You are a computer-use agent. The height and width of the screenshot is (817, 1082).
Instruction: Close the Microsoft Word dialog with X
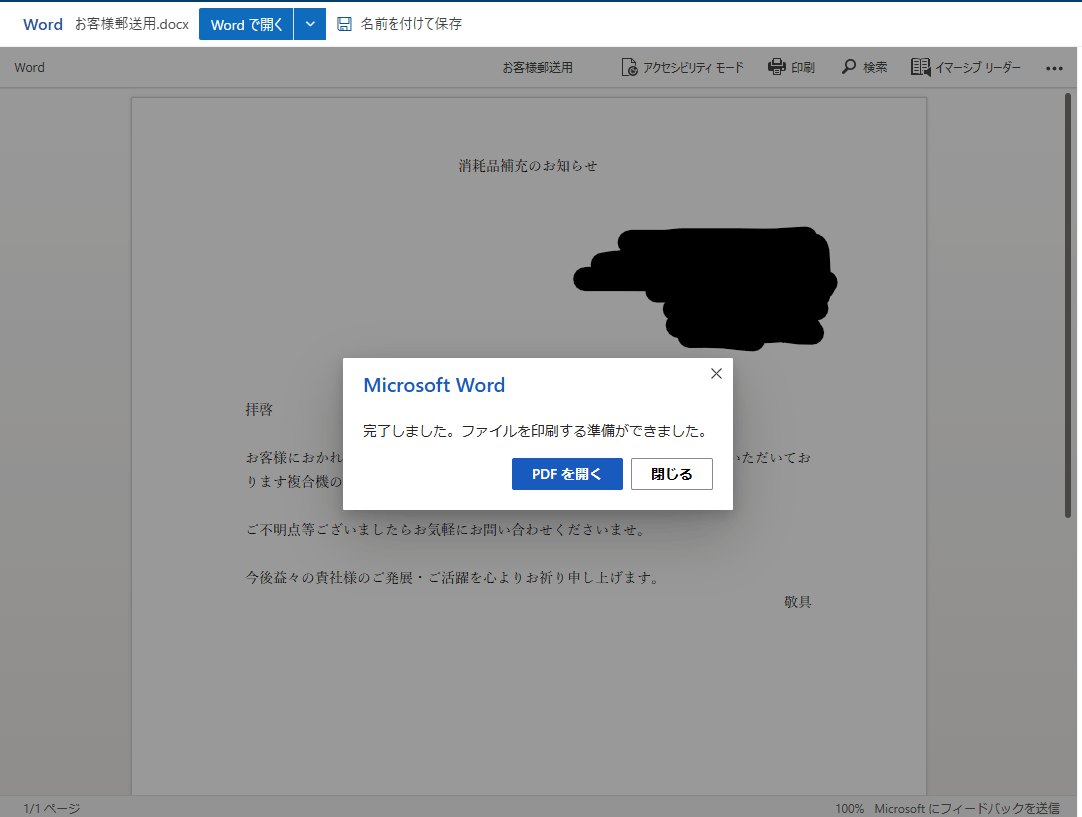coord(716,373)
